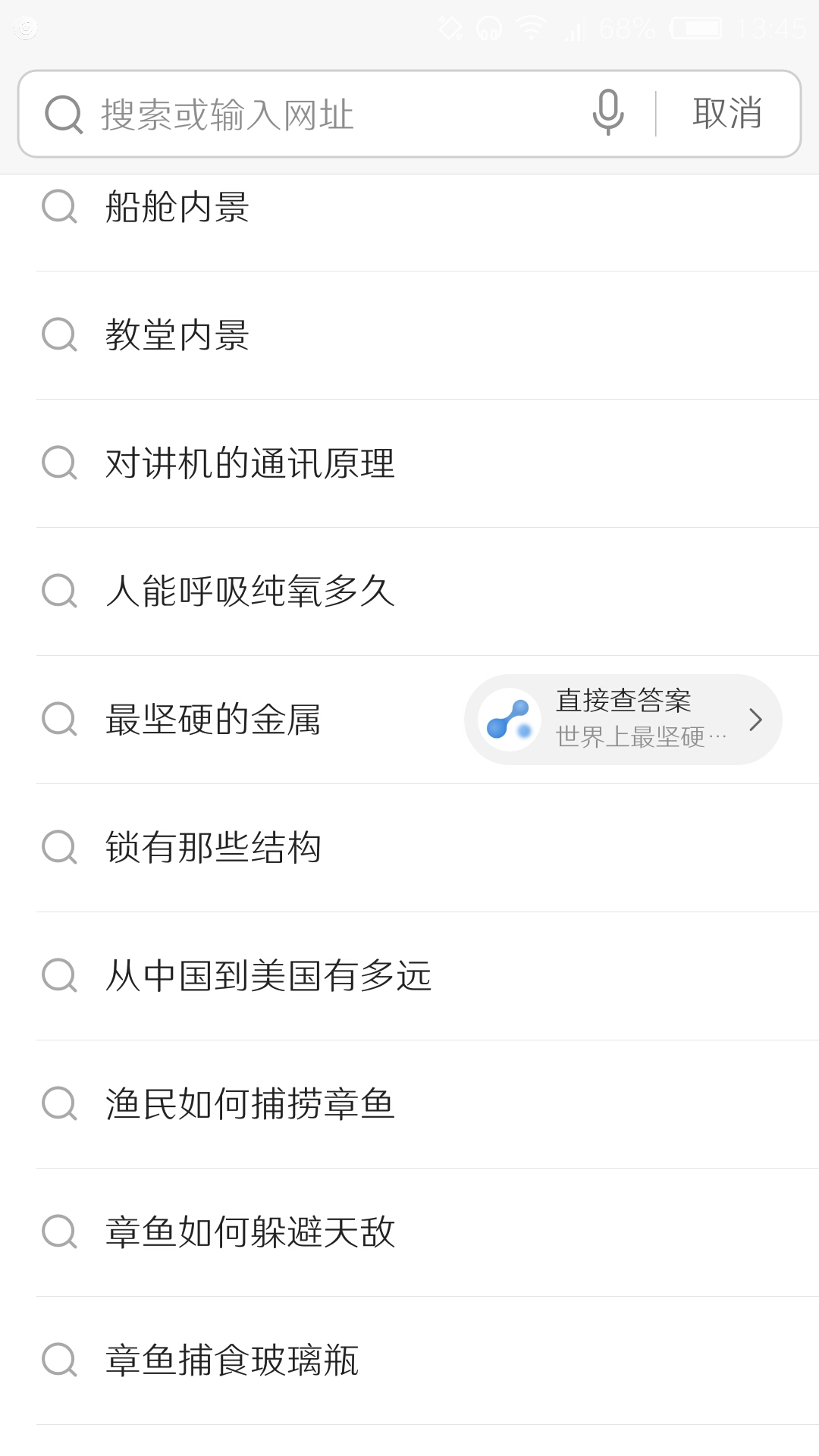Open suggestion 章鱼捕食玻璃瓶
819x1456 pixels.
232,1360
